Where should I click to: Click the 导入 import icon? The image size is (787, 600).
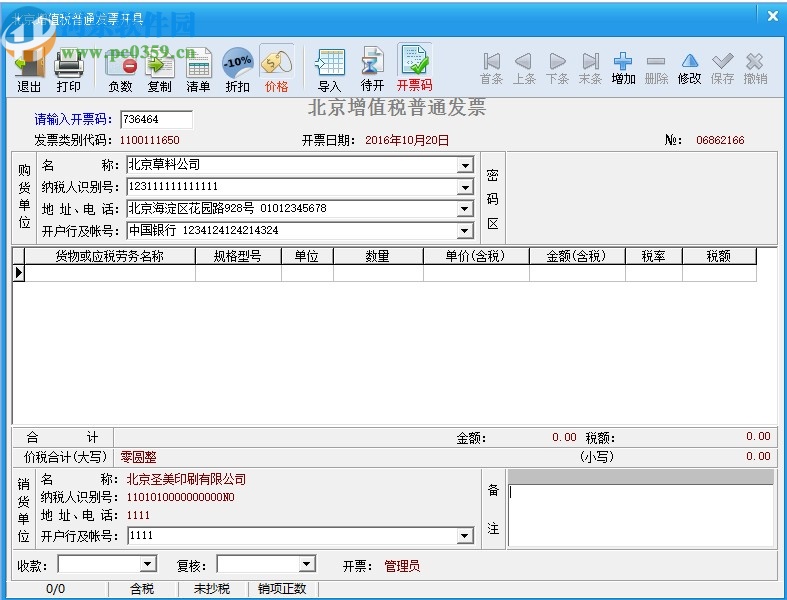point(330,71)
